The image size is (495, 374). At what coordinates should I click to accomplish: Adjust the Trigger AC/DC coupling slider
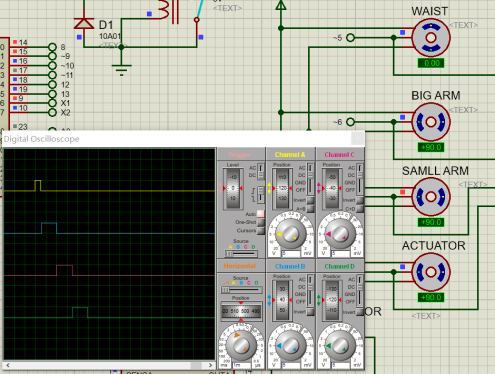(x=261, y=171)
